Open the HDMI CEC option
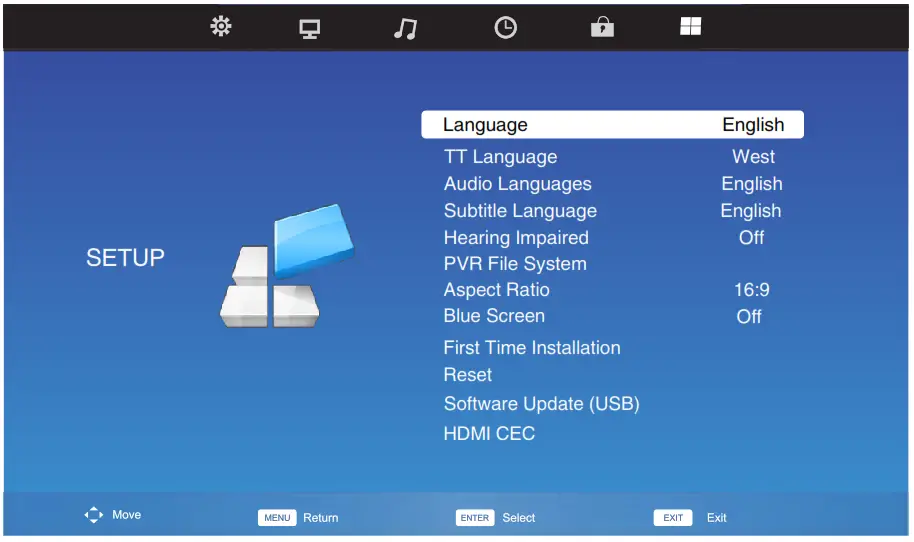914x542 pixels. point(489,434)
